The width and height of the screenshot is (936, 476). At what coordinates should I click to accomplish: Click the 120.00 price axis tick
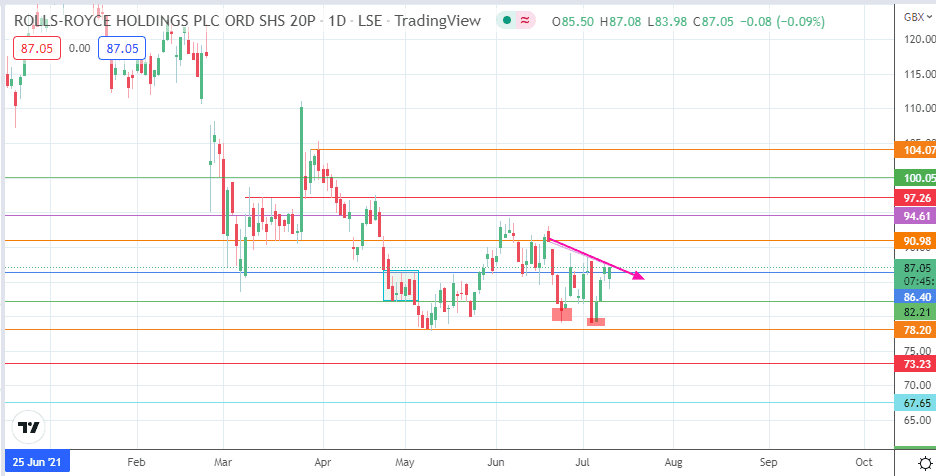[919, 39]
